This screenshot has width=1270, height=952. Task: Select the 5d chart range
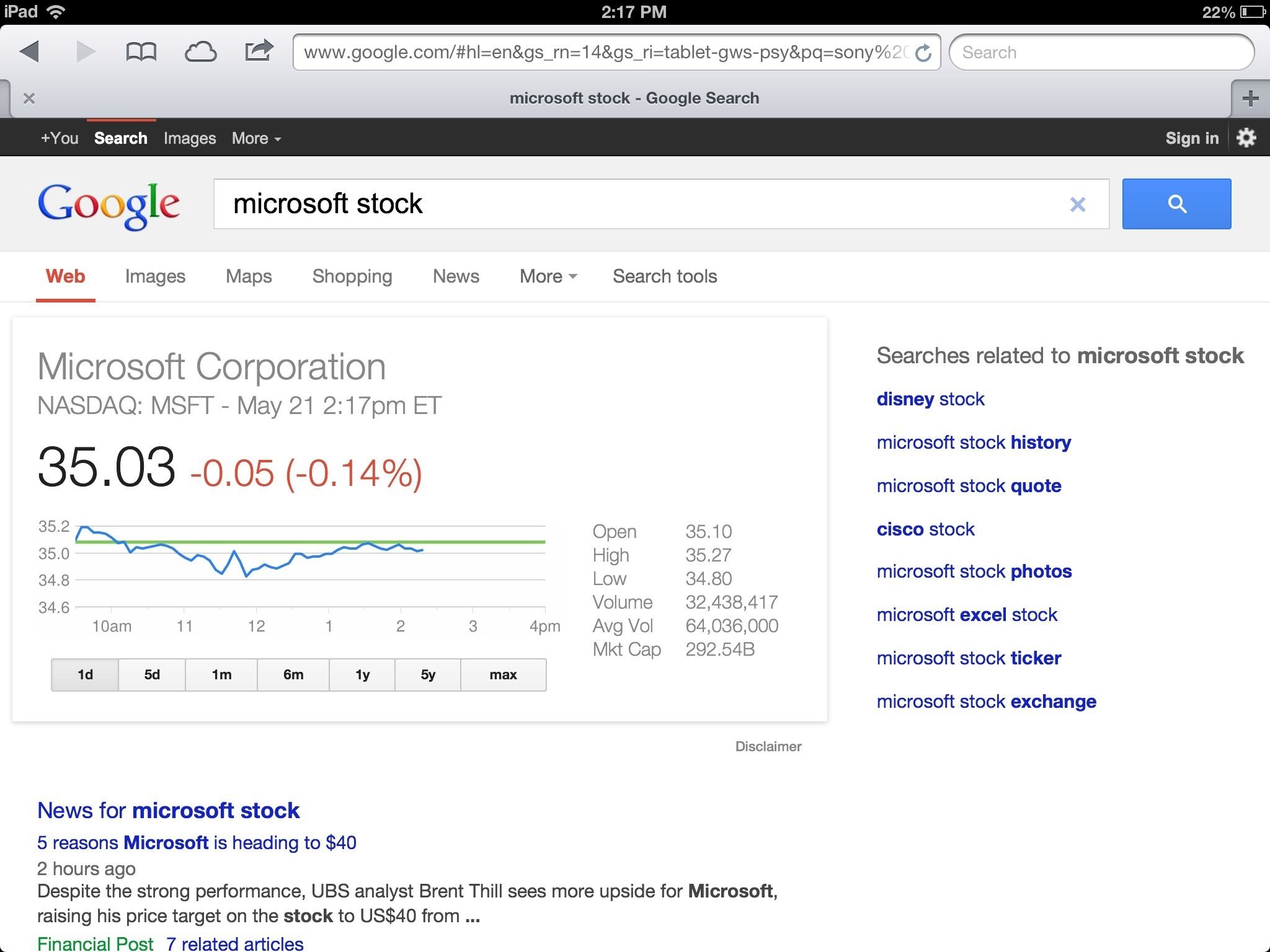pyautogui.click(x=152, y=674)
